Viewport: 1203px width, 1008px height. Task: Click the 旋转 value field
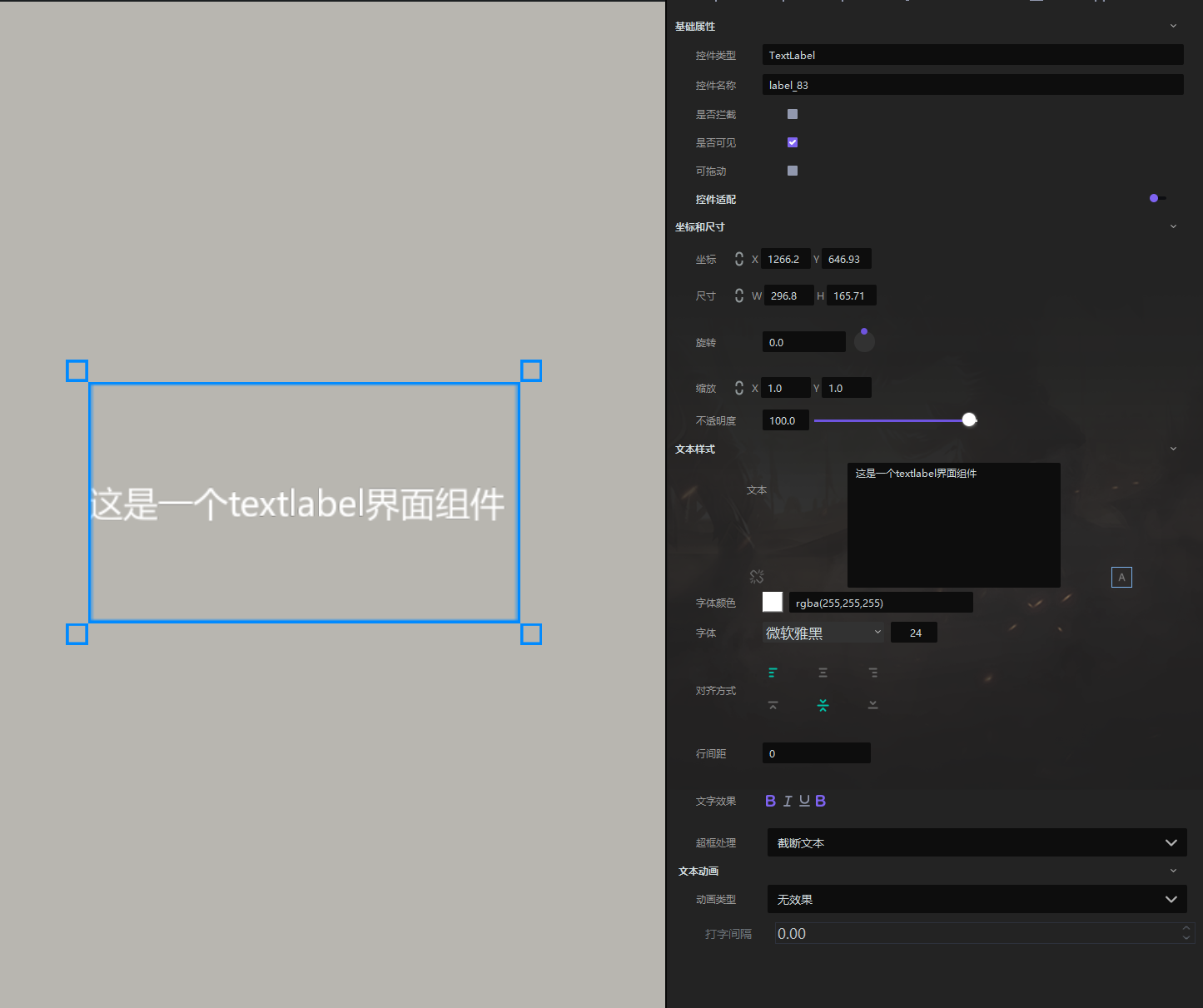804,342
